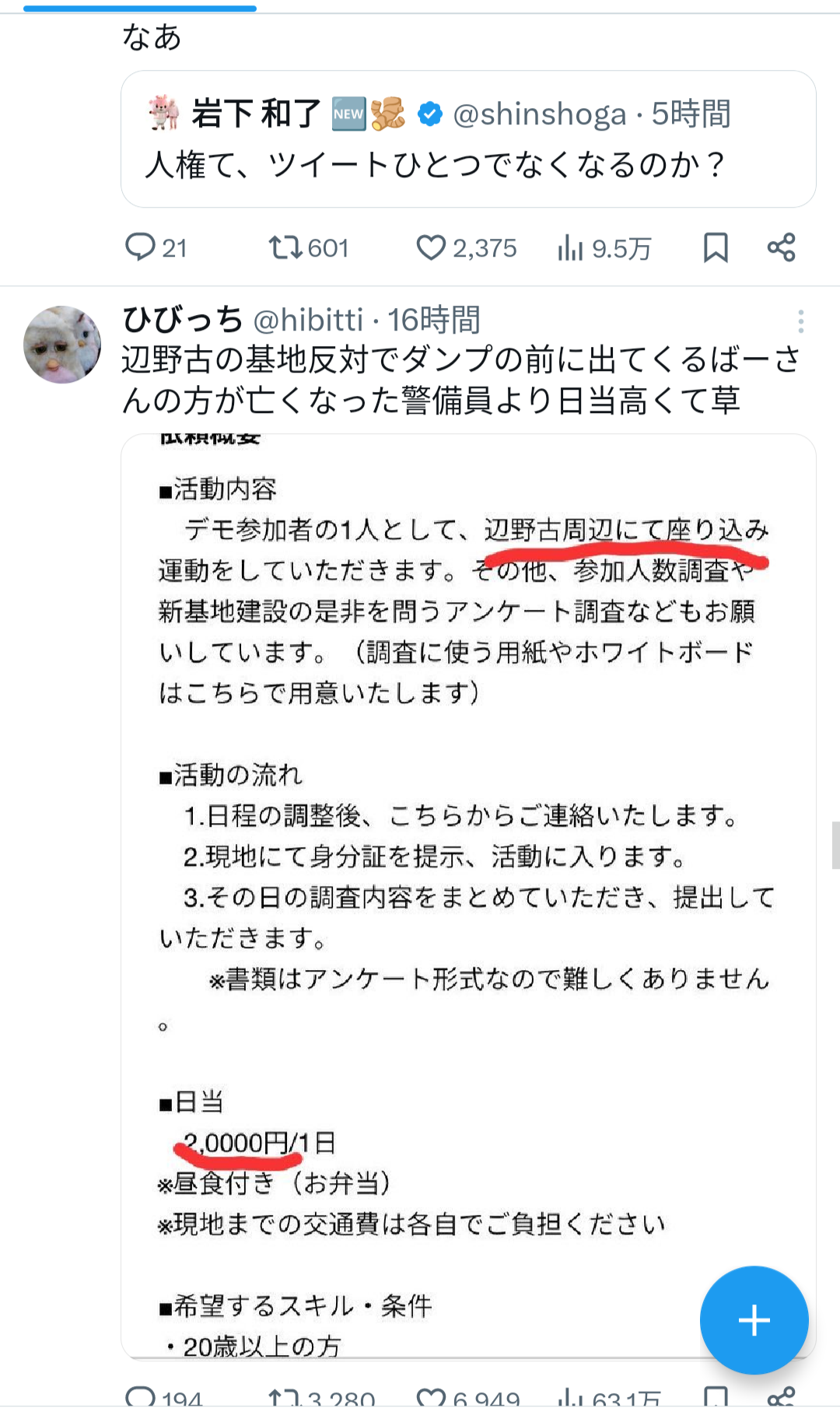Open quoted tweet by 岩下 和了
Screen dimensions: 840x1422
[468, 139]
